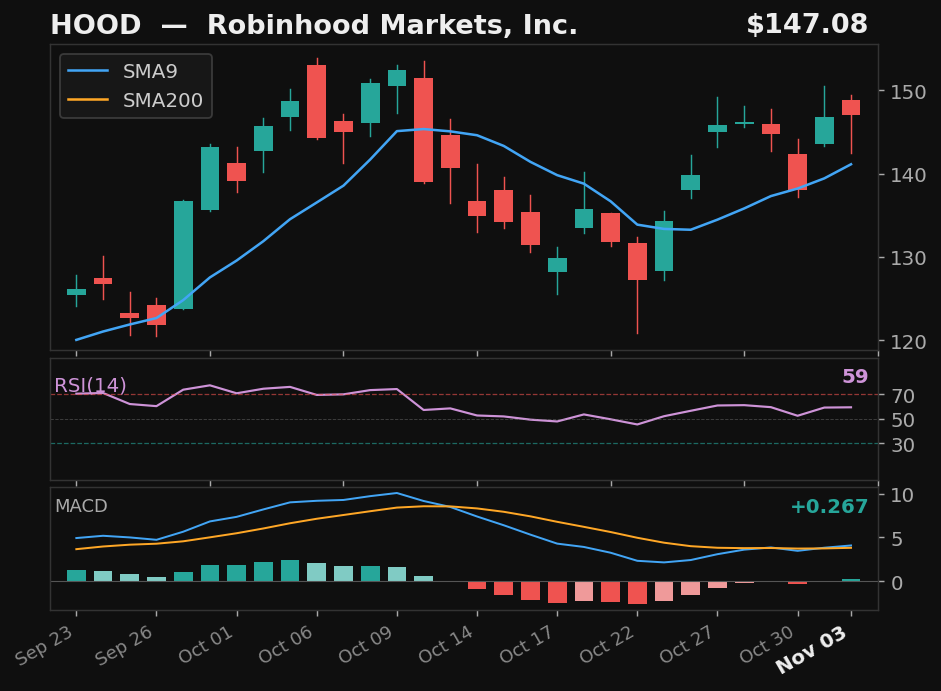
Task: Click the "Oct 22" date label
Action: (607, 644)
